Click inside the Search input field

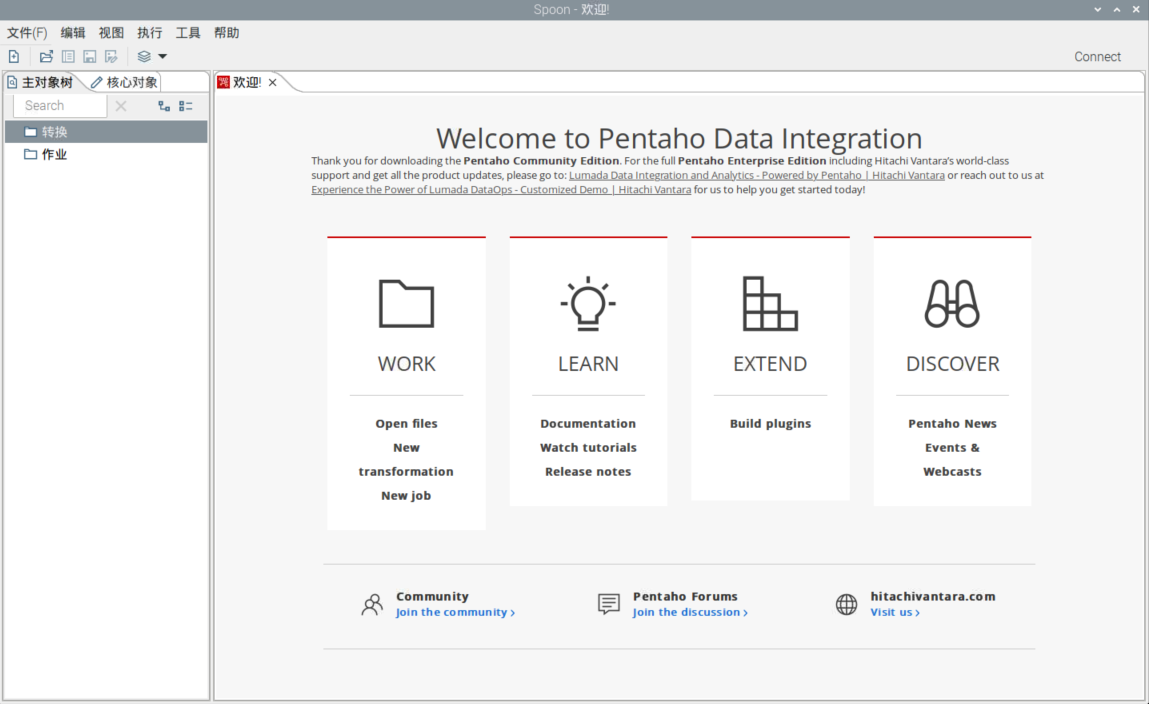click(x=60, y=105)
